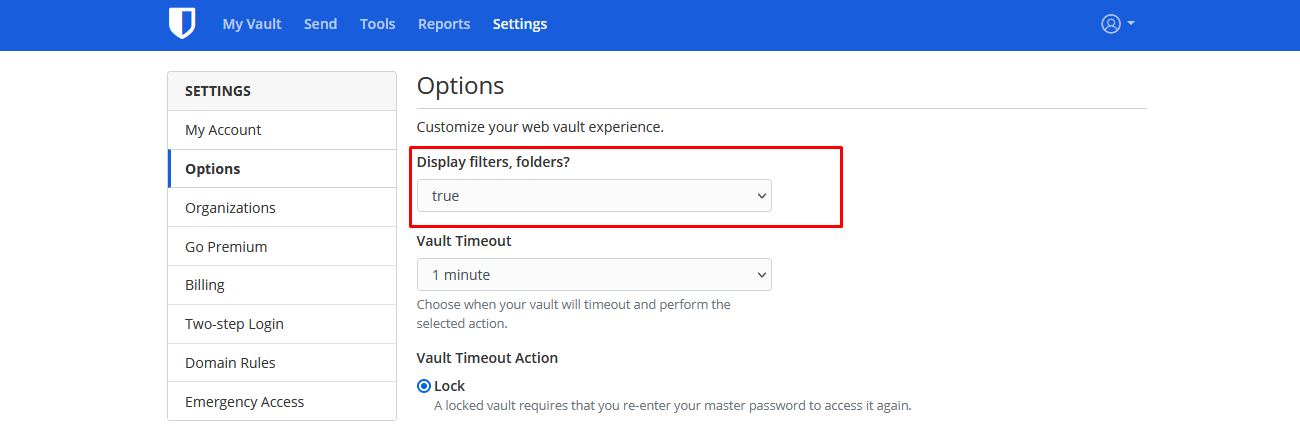The width and height of the screenshot is (1300, 433).
Task: Expand the Vault Timeout dropdown
Action: 594,275
